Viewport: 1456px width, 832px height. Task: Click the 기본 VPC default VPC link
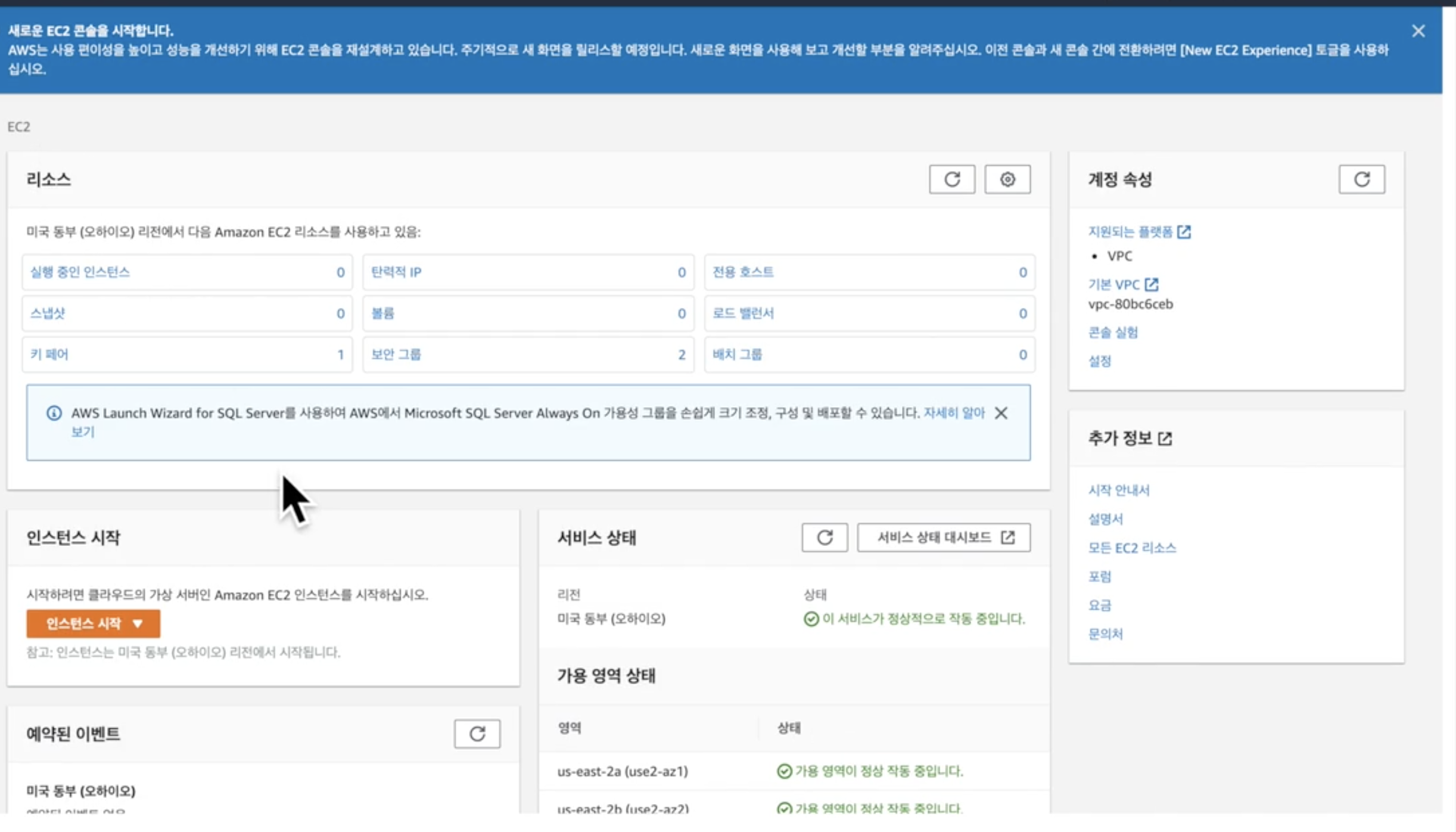click(x=1113, y=285)
